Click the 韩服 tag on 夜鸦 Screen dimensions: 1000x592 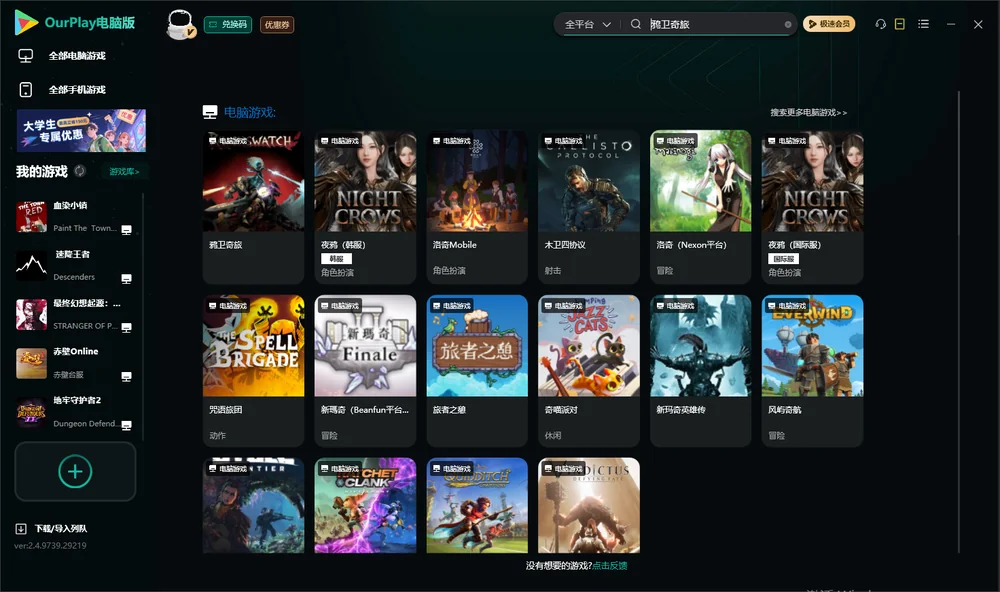[x=336, y=258]
